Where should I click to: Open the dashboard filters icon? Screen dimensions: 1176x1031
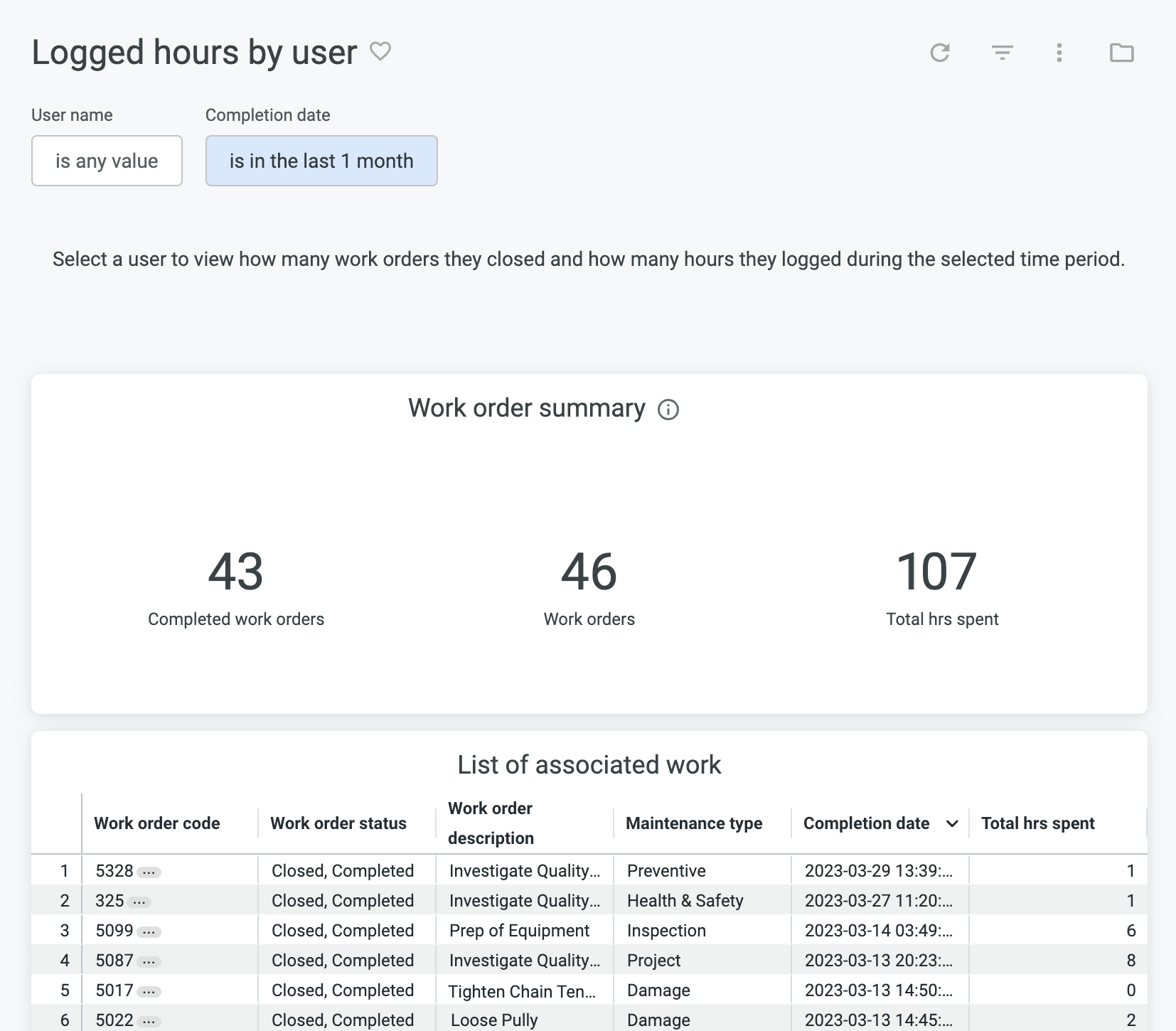click(x=1002, y=53)
